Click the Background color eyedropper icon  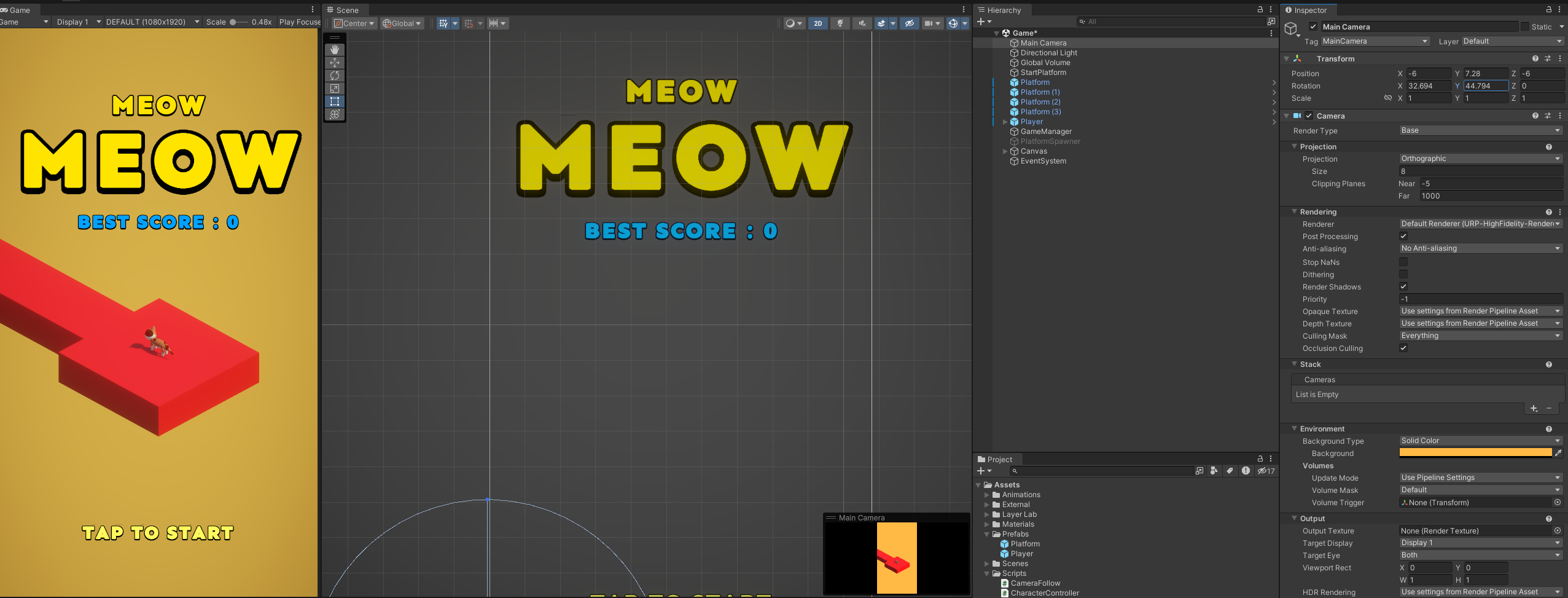coord(1558,453)
